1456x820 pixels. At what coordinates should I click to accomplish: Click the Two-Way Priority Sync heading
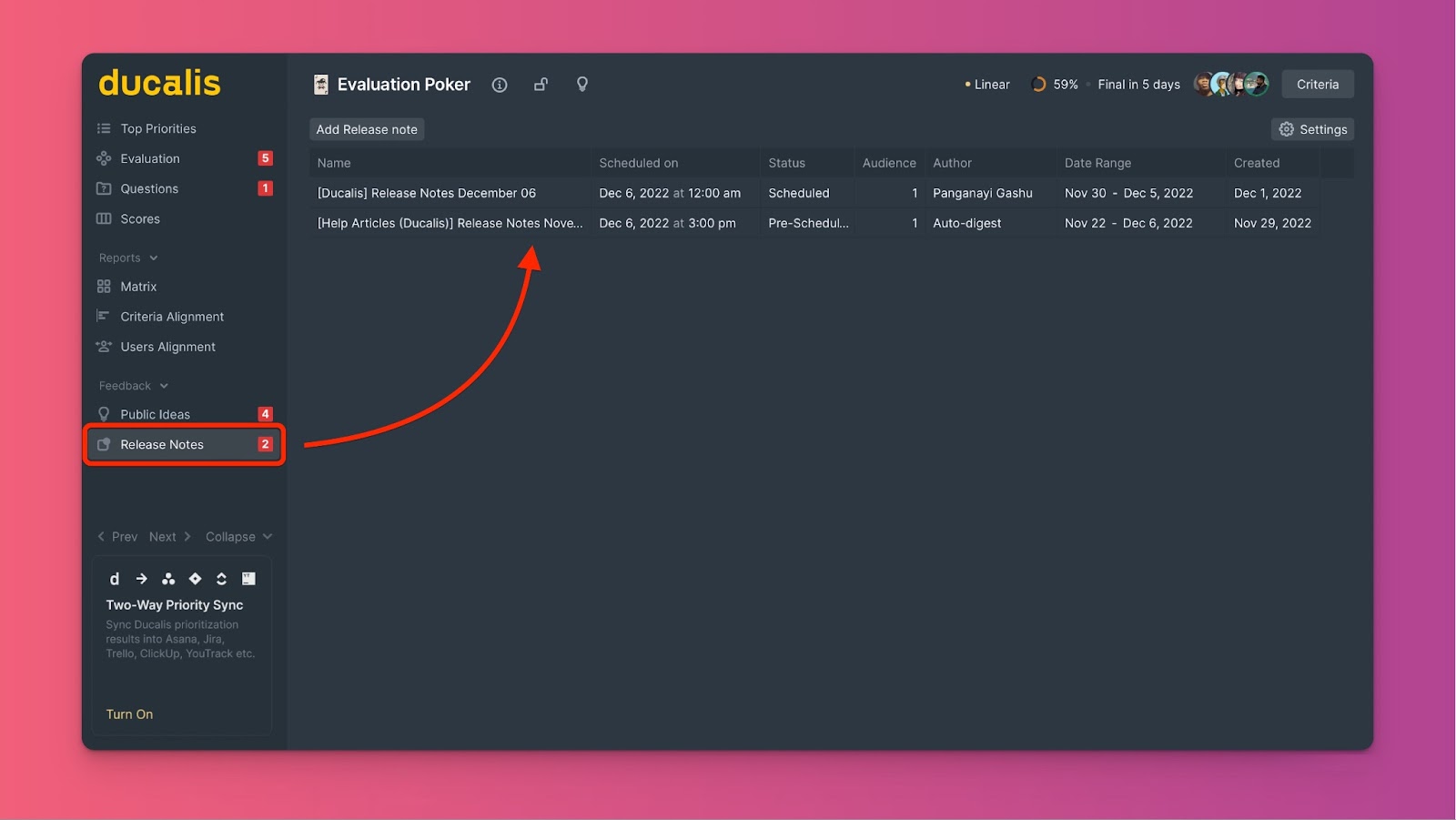point(175,604)
